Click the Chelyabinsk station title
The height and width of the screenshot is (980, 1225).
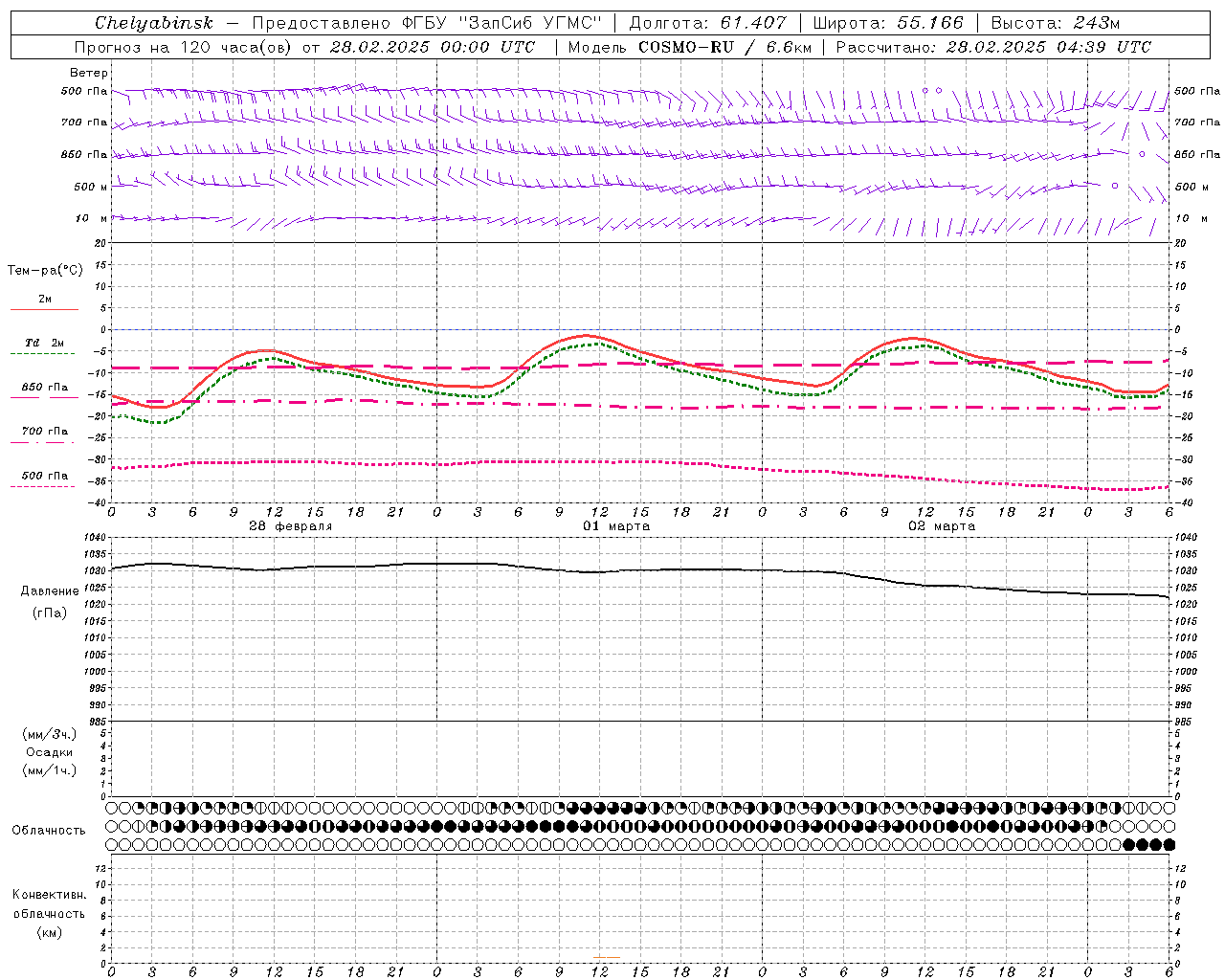point(154,23)
